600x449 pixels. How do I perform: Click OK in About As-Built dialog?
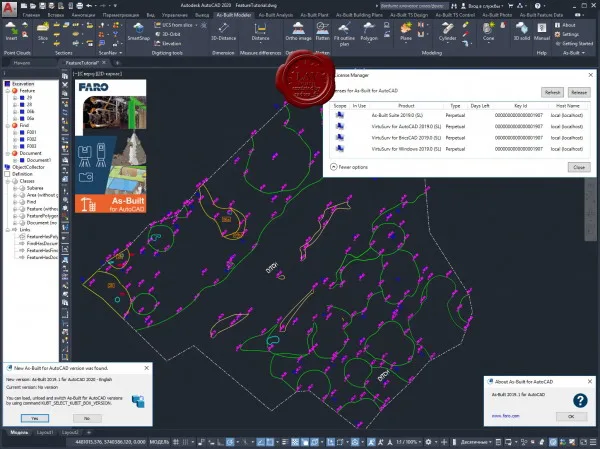[x=571, y=416]
